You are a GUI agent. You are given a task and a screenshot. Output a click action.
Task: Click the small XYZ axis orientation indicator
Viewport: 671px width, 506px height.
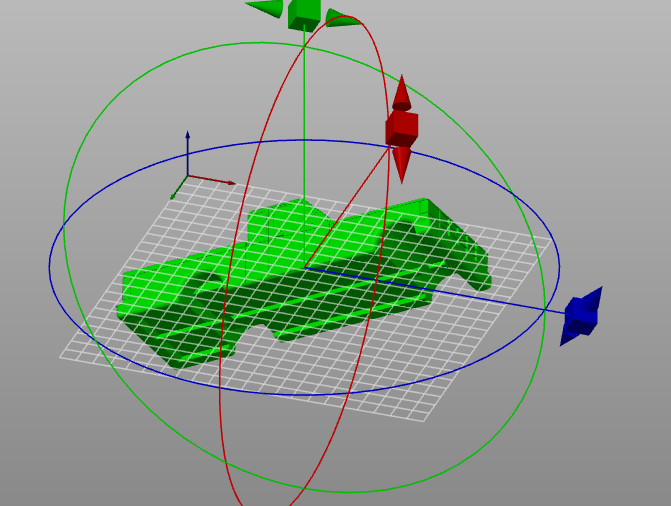[x=189, y=172]
